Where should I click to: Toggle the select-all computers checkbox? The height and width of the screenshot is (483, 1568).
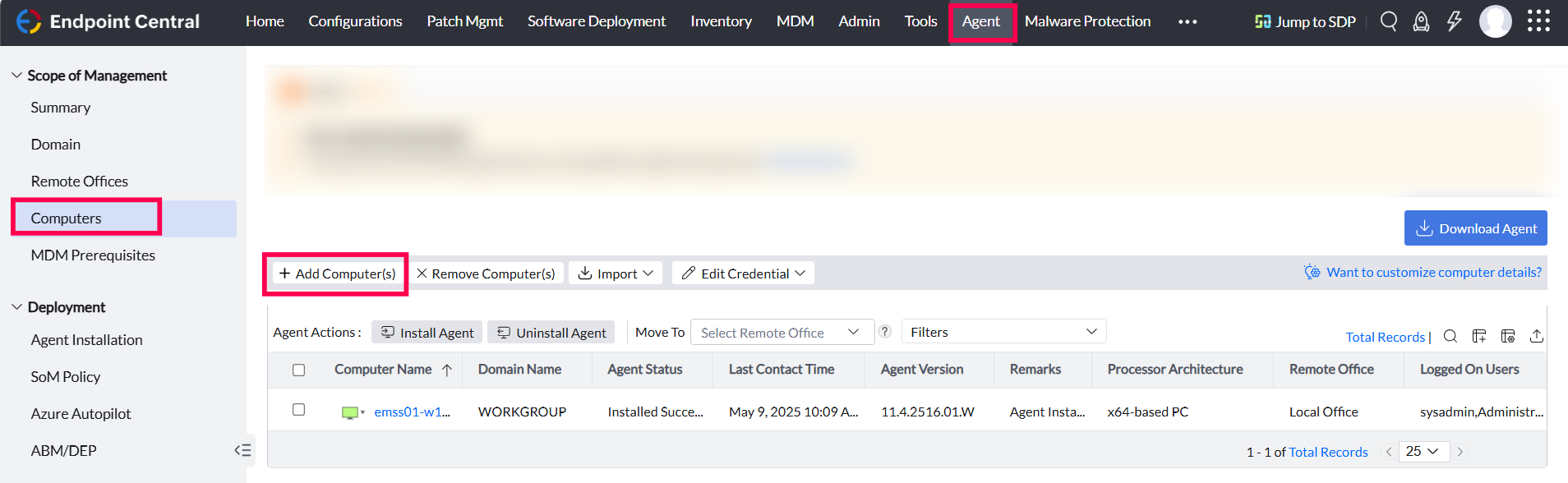(x=299, y=370)
